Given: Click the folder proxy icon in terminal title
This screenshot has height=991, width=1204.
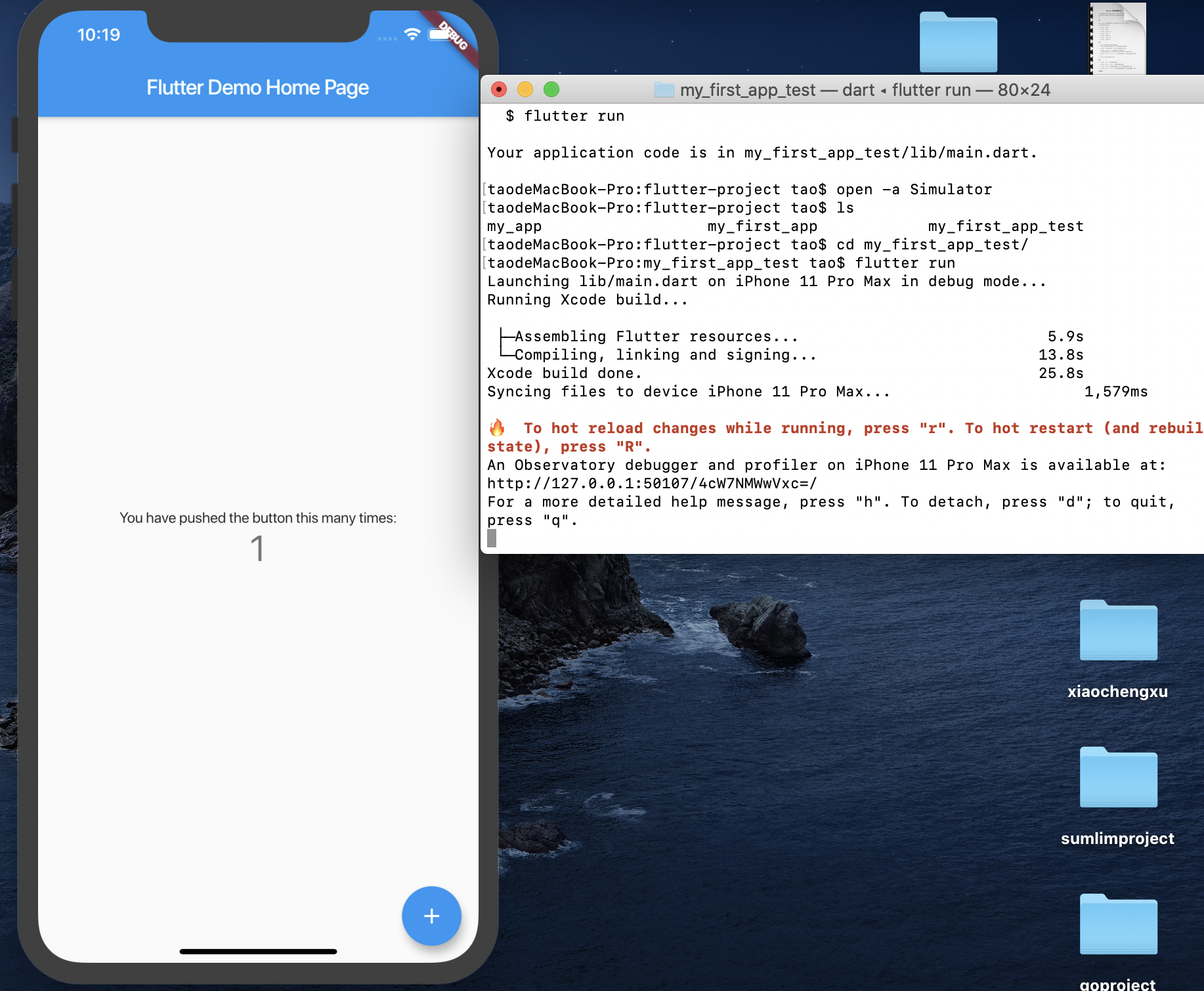Looking at the screenshot, I should 664,90.
